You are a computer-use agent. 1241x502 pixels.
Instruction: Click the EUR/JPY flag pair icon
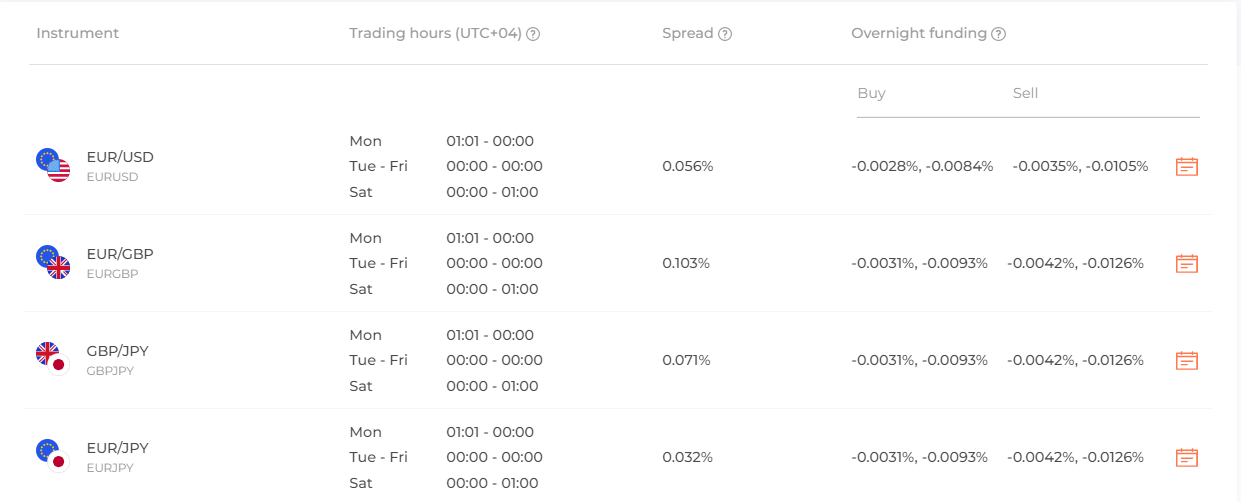pyautogui.click(x=51, y=455)
